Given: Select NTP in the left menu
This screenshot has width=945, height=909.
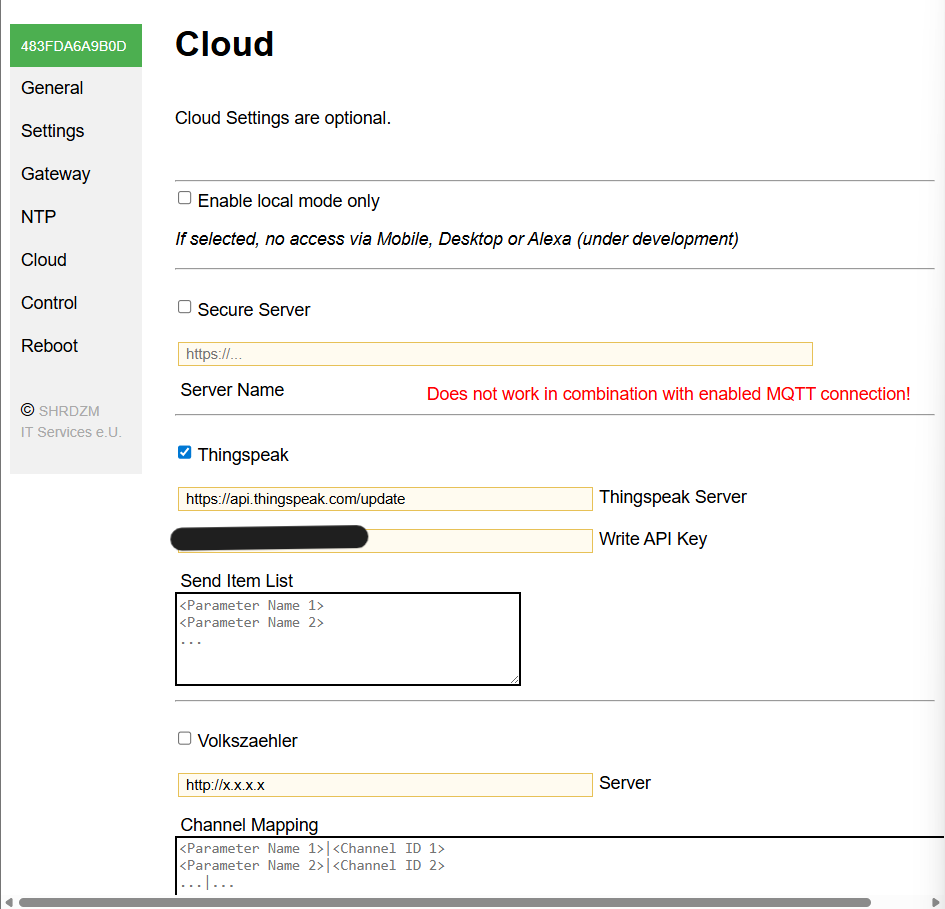Looking at the screenshot, I should point(39,217).
